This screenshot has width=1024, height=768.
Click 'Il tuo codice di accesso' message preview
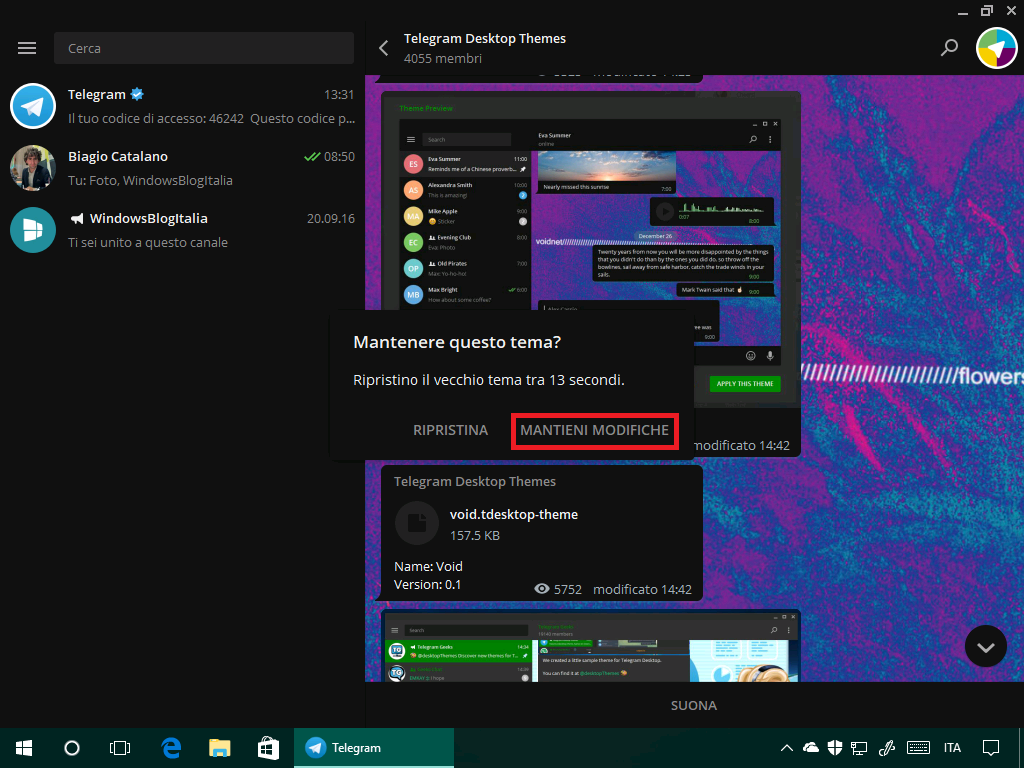212,118
